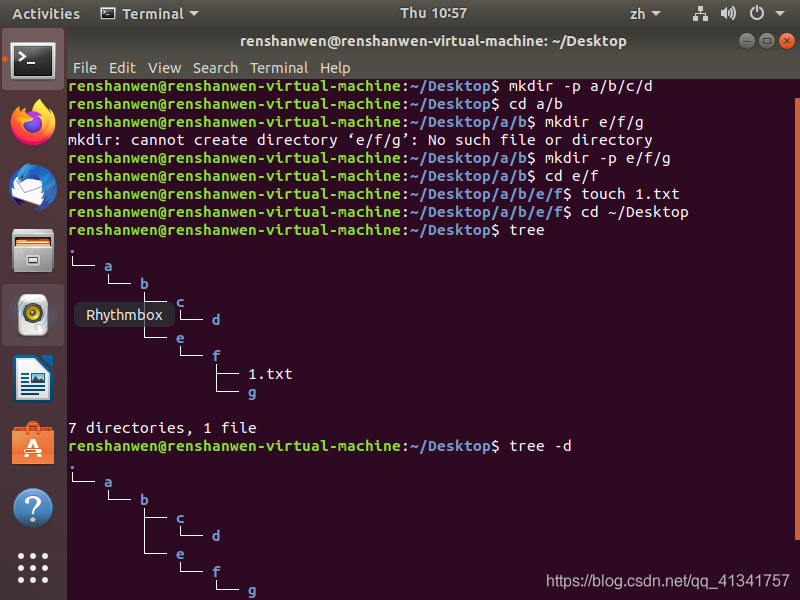Open the Search menu
The width and height of the screenshot is (800, 600).
pyautogui.click(x=215, y=68)
